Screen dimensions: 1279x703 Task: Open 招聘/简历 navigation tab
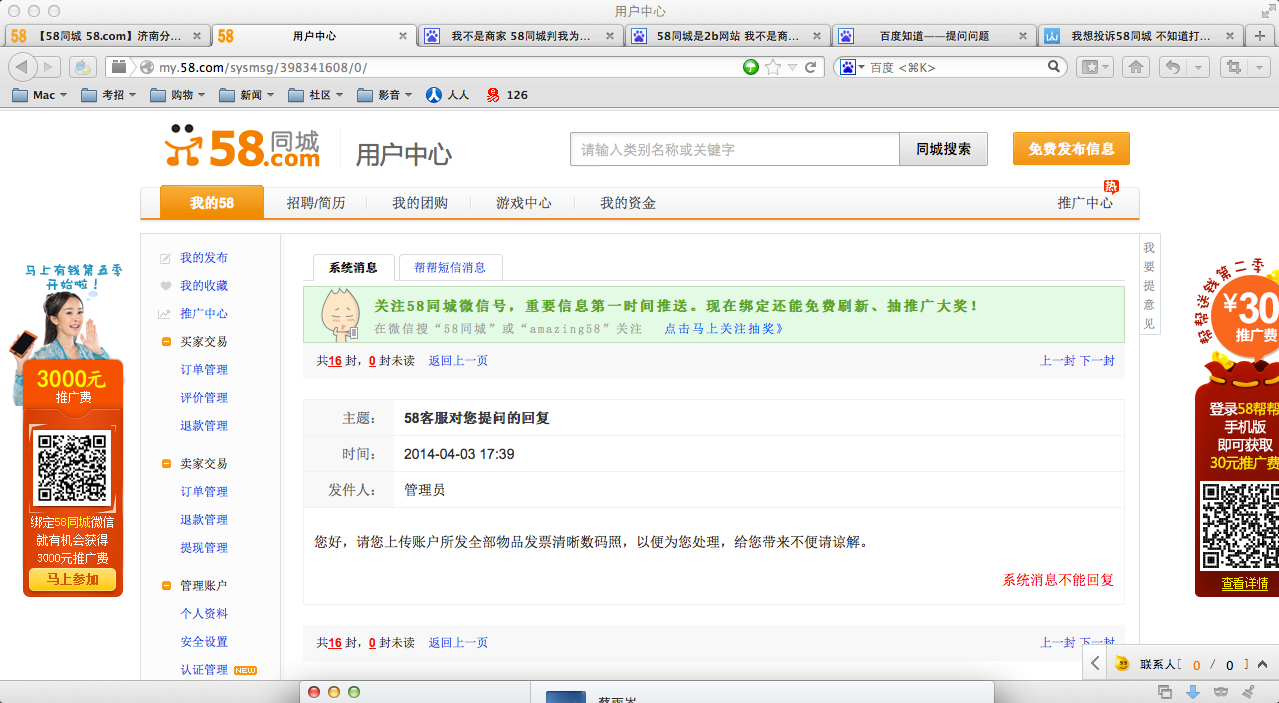tap(316, 203)
